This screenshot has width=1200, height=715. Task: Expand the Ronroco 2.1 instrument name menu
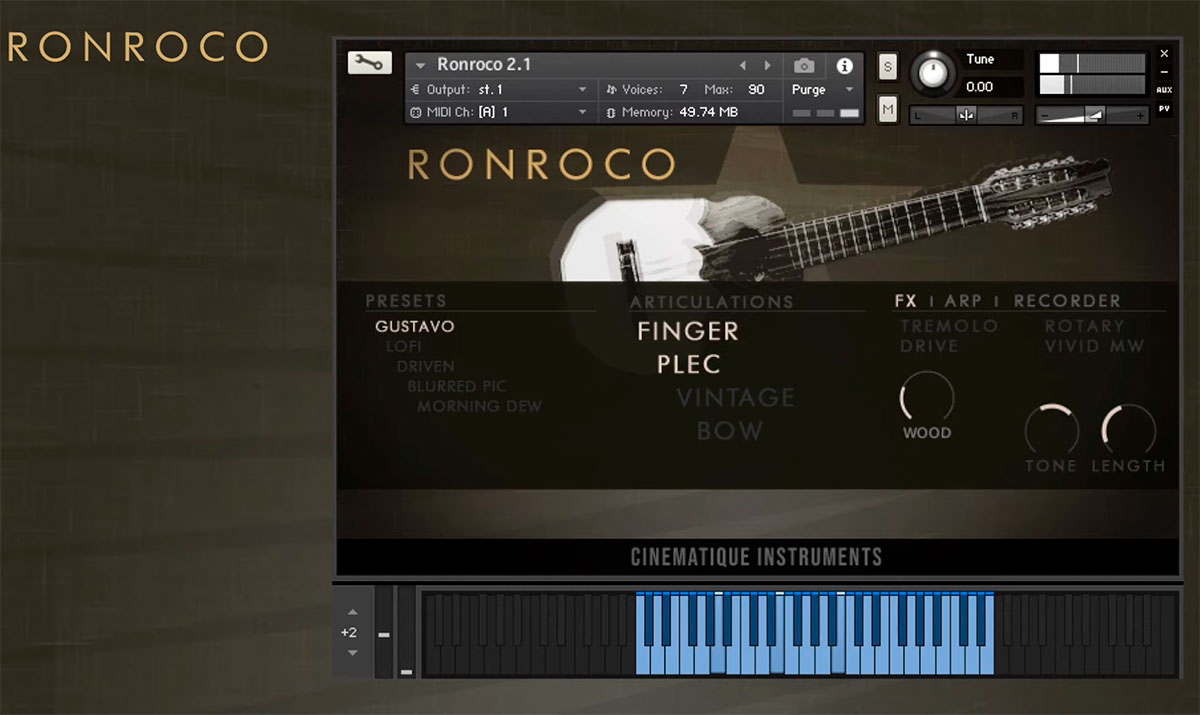421,65
